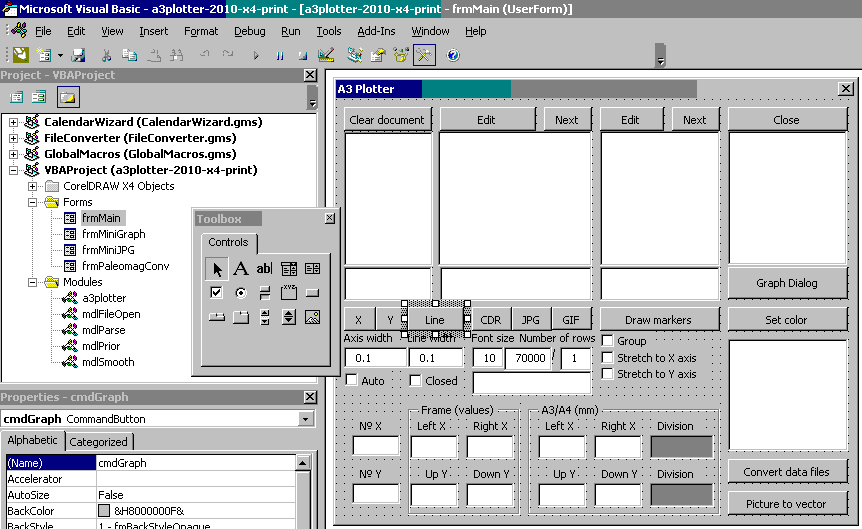Click the Graph Dialog button

pos(787,283)
